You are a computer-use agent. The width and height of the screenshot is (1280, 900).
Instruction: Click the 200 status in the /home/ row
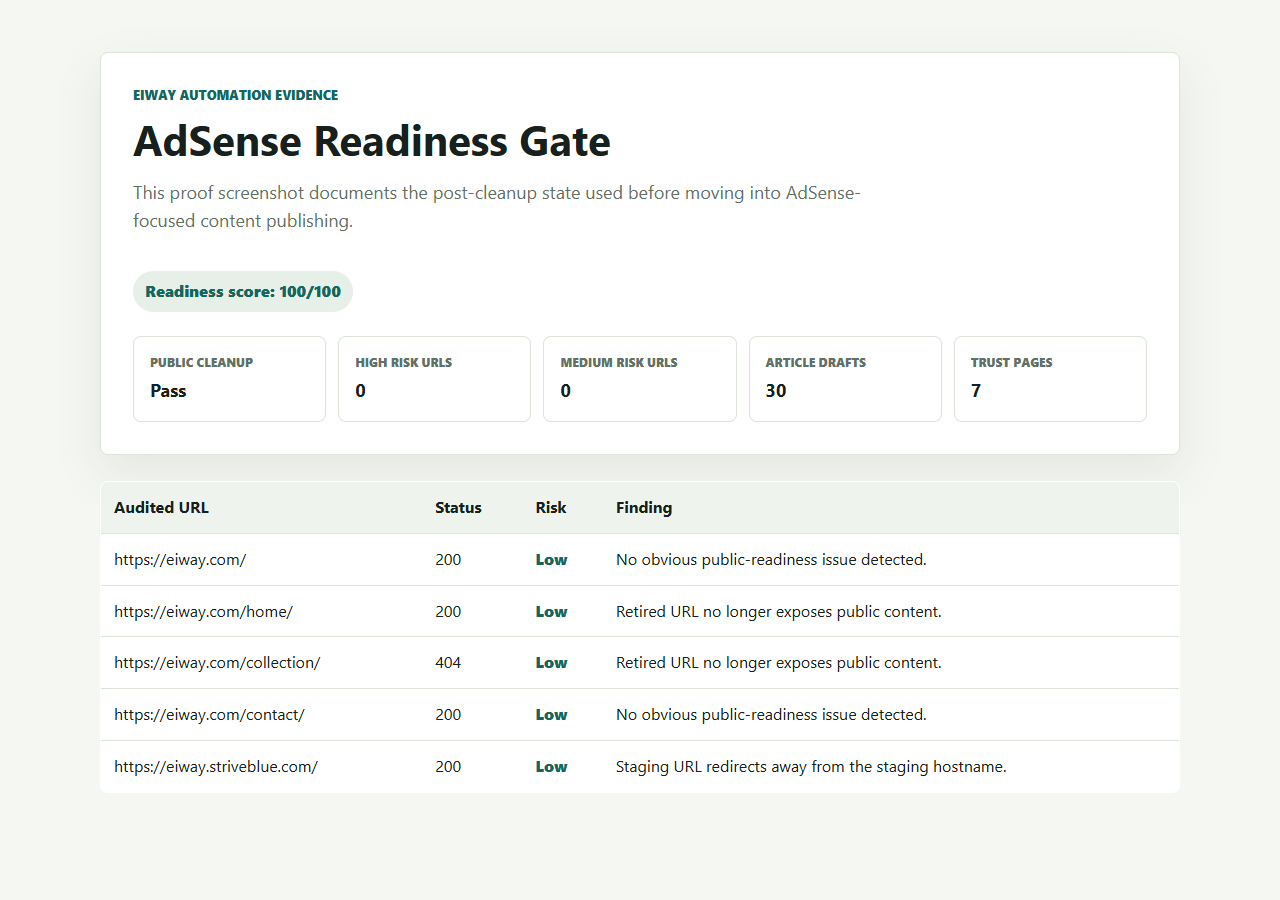[448, 612]
